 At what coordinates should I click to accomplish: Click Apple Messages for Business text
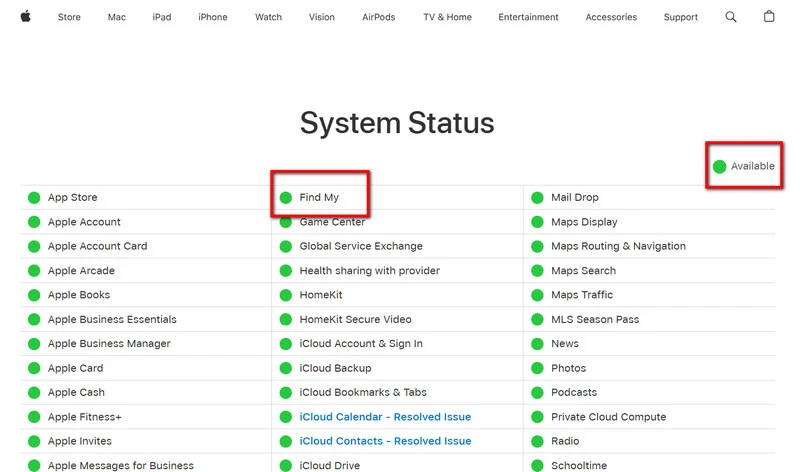pos(121,465)
